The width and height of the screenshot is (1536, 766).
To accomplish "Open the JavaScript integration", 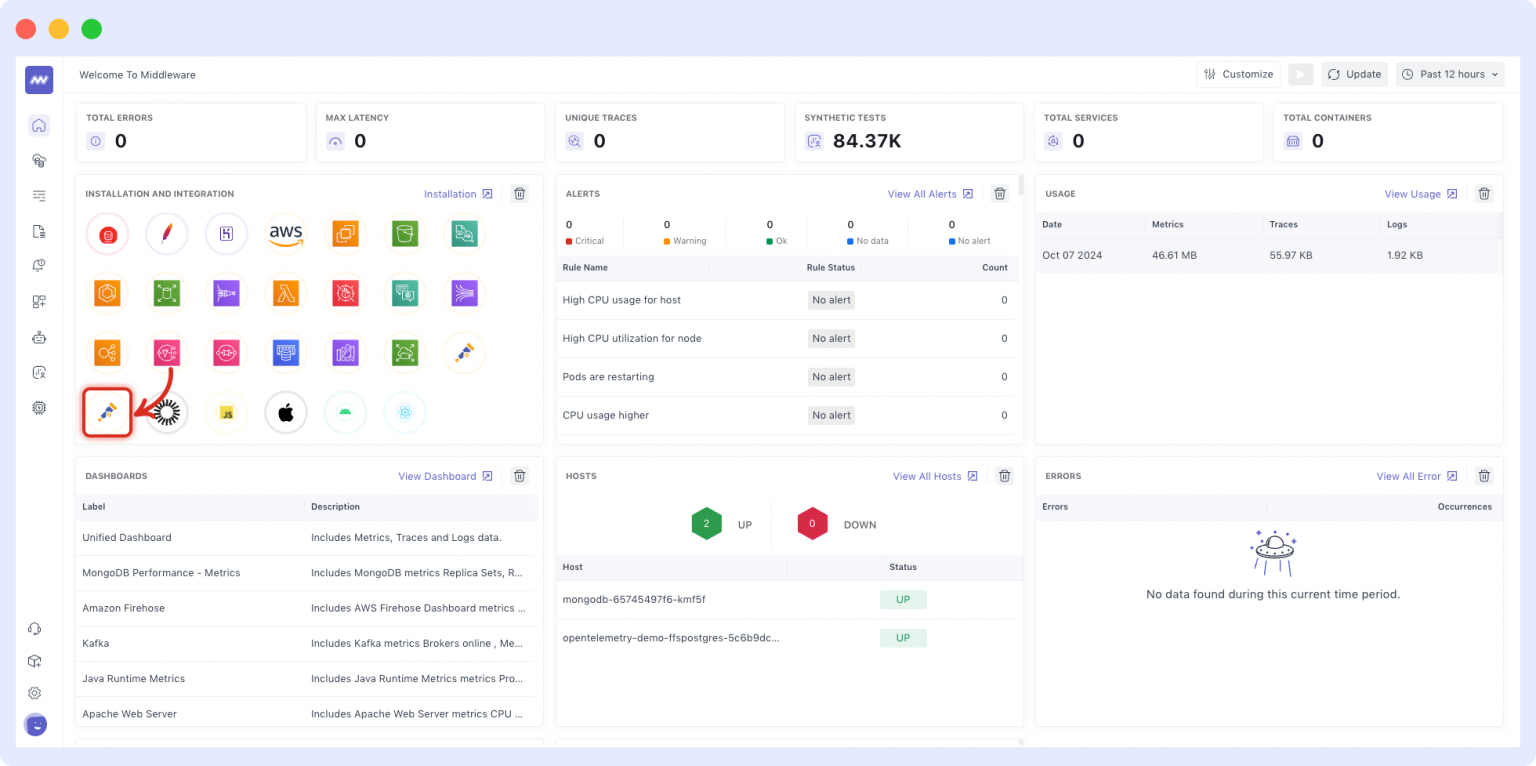I will [226, 412].
